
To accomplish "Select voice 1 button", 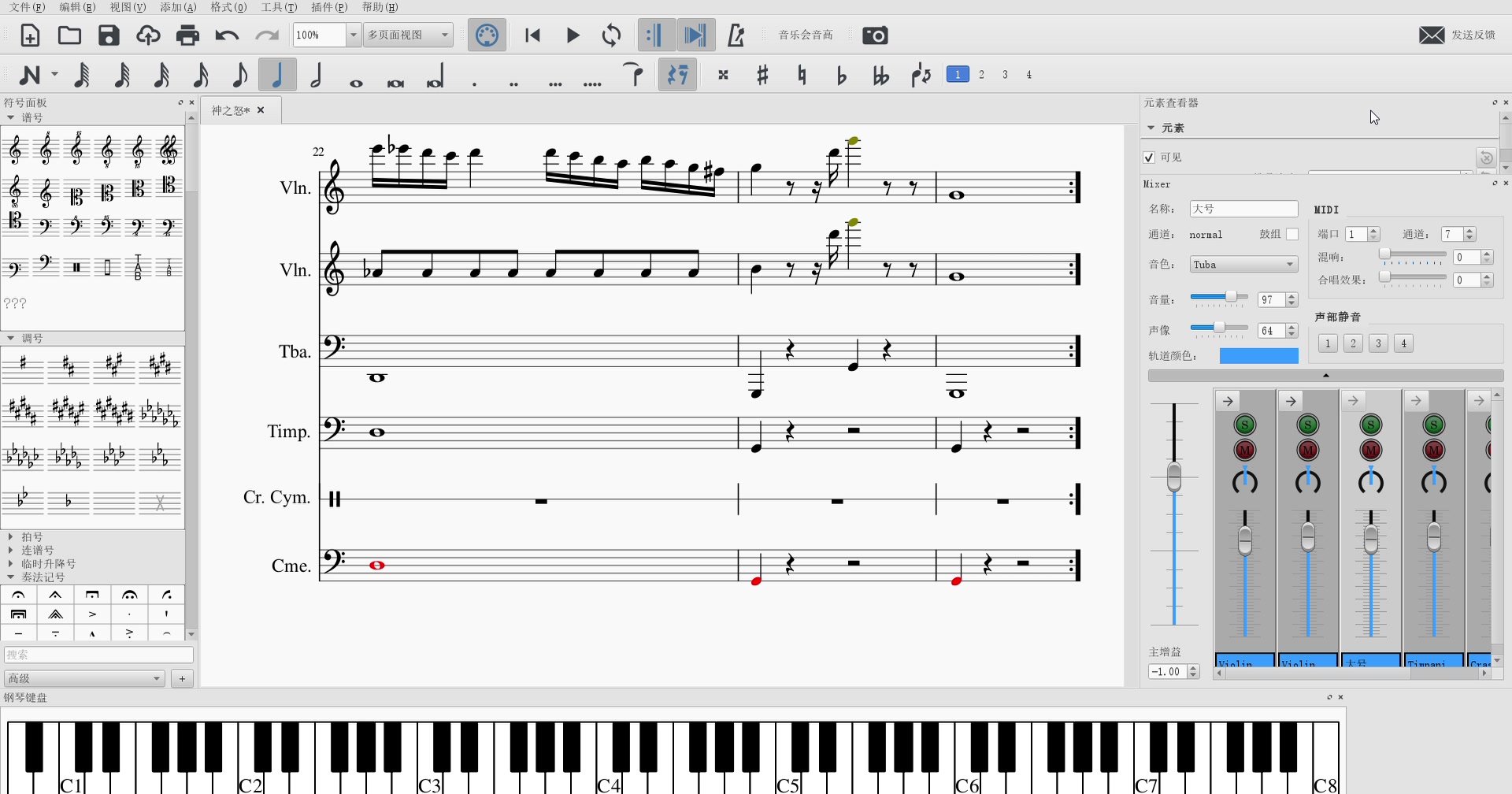I will pos(958,74).
